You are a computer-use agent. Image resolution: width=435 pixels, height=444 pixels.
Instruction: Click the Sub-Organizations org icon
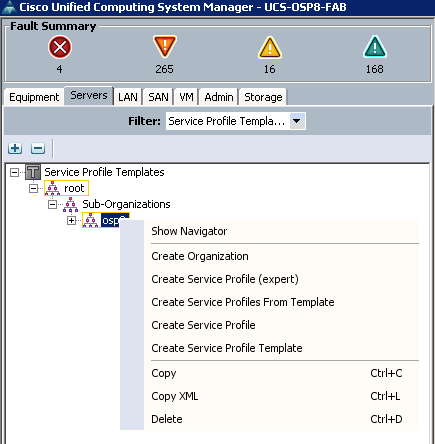[70, 204]
